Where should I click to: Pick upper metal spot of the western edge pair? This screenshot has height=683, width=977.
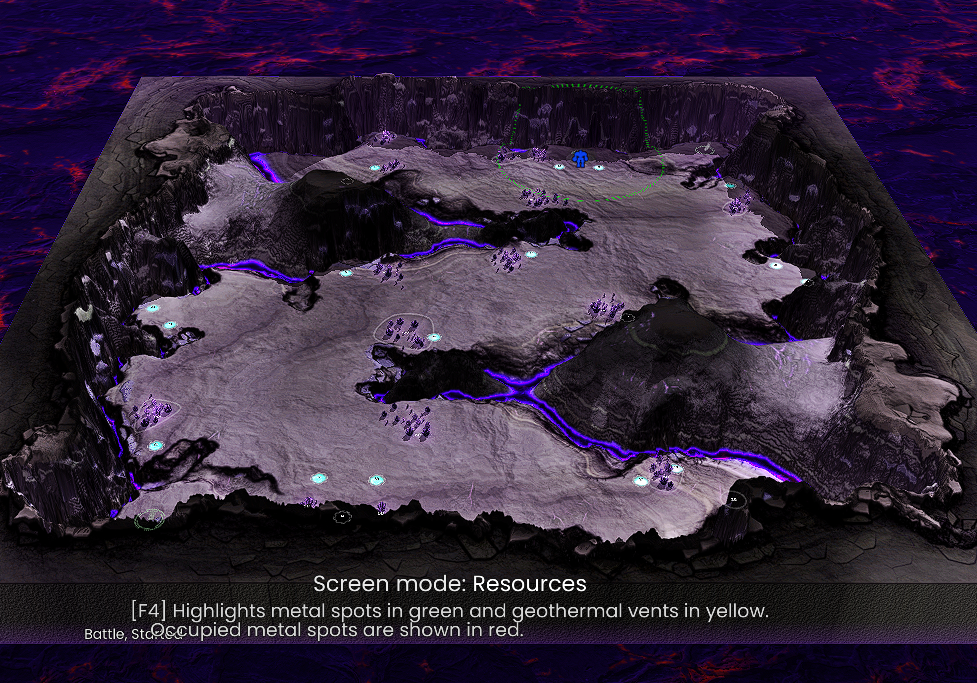[153, 308]
